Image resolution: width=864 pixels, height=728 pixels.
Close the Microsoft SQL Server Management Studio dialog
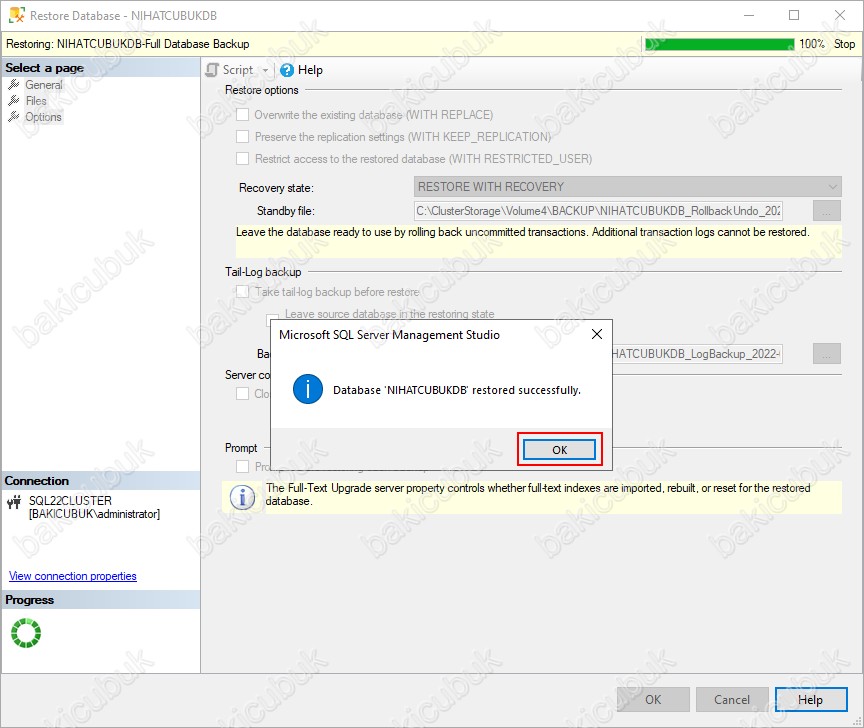(x=597, y=334)
